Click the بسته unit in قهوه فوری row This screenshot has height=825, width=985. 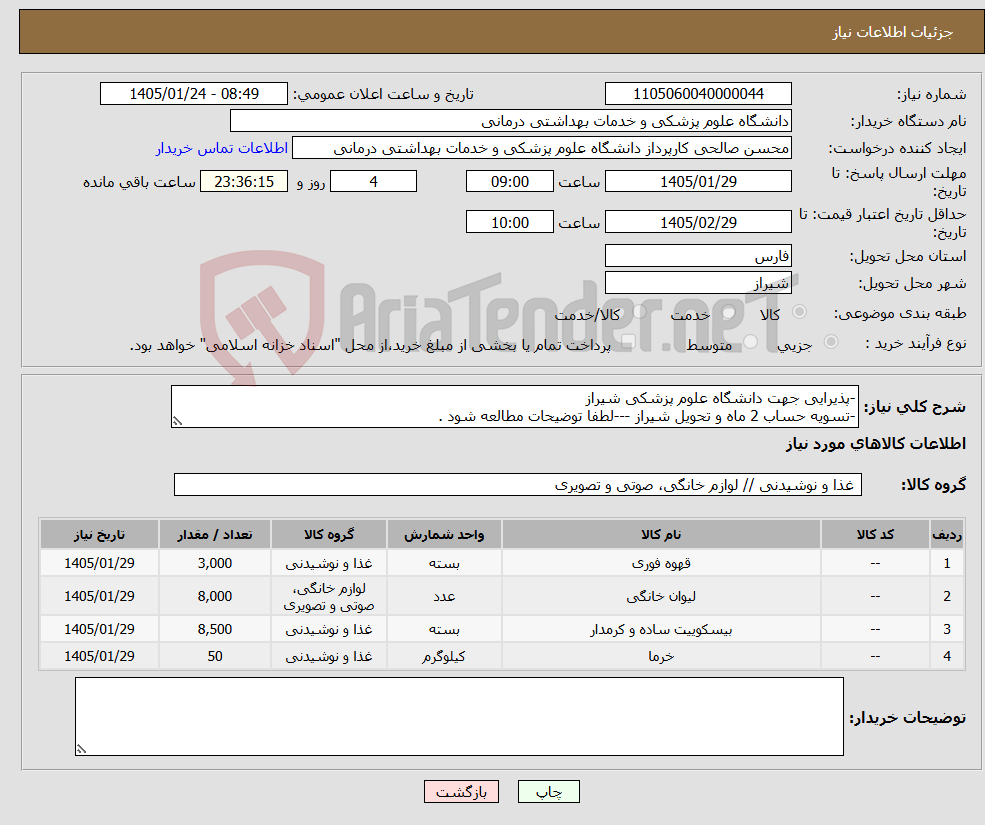444,563
